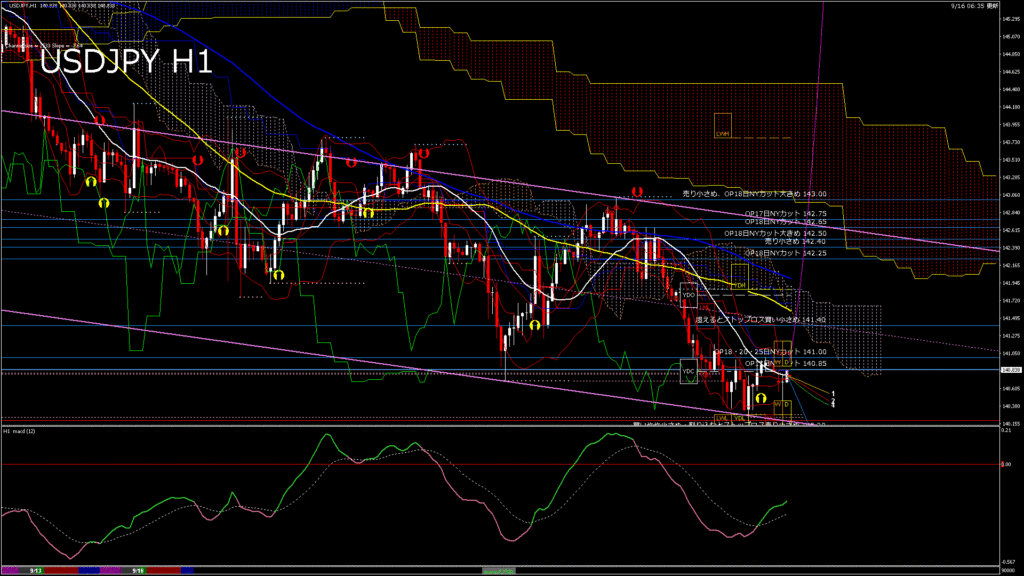Image resolution: width=1024 pixels, height=576 pixels.
Task: Select the yellow LVM box in the upper cloud
Action: [x=722, y=132]
